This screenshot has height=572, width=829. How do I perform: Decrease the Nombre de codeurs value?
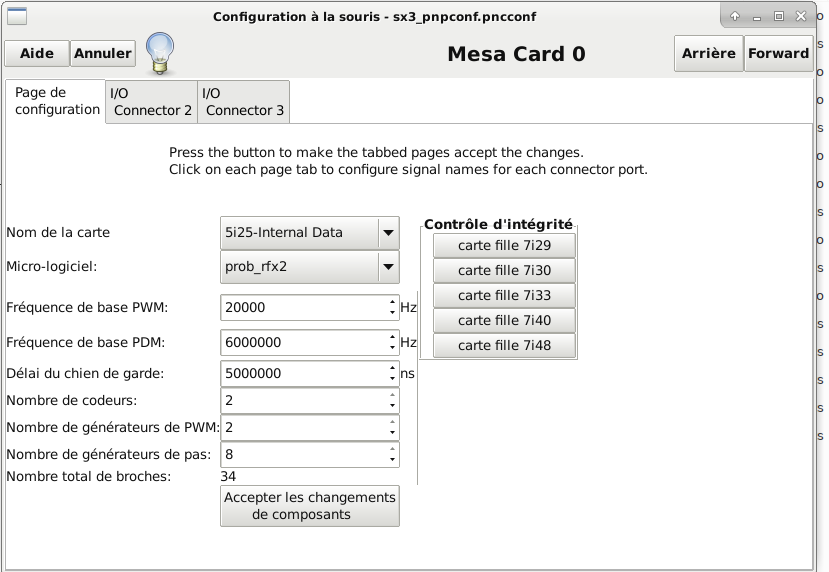(x=392, y=405)
